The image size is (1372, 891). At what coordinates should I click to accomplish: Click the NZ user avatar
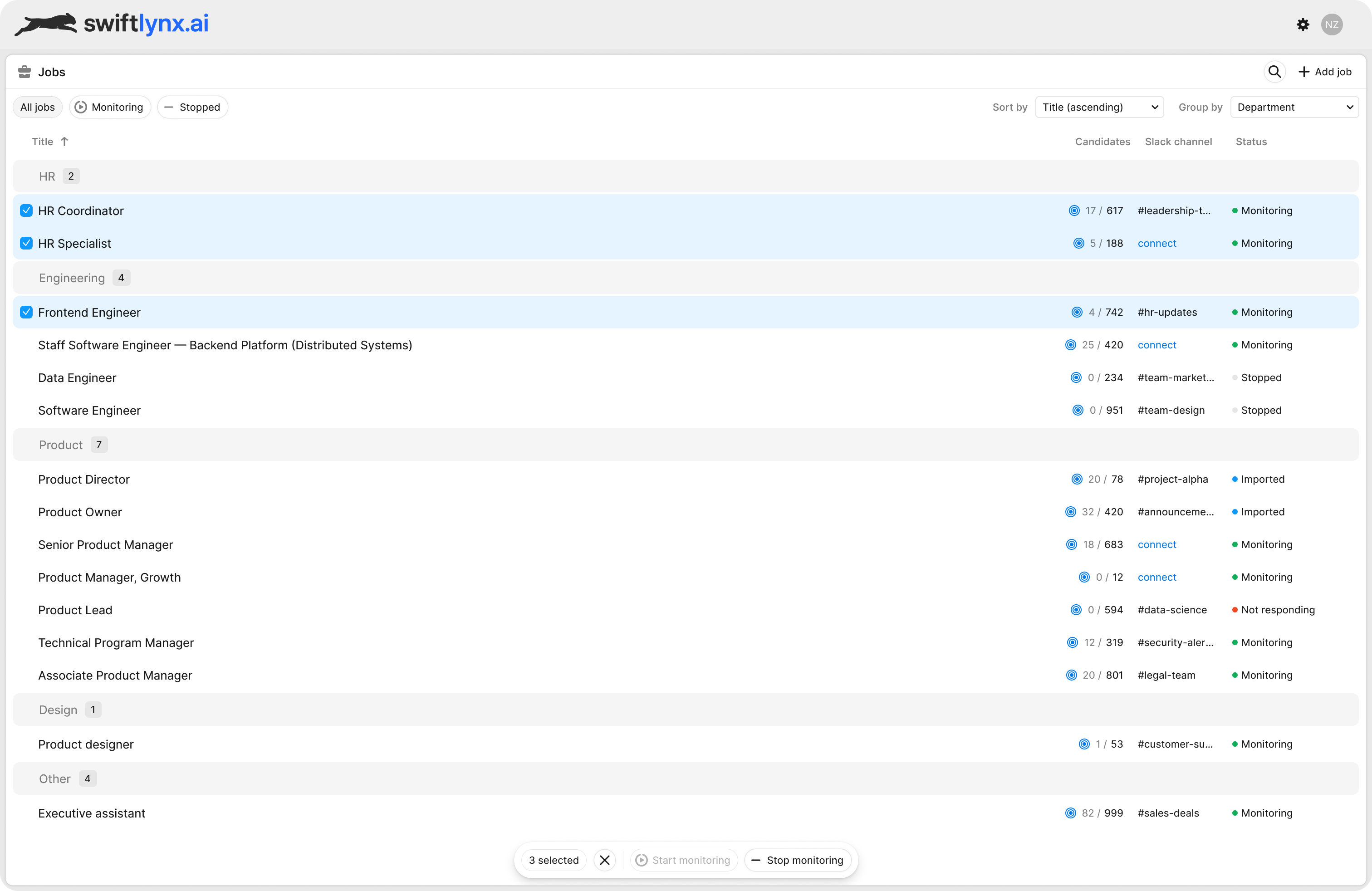(x=1331, y=24)
